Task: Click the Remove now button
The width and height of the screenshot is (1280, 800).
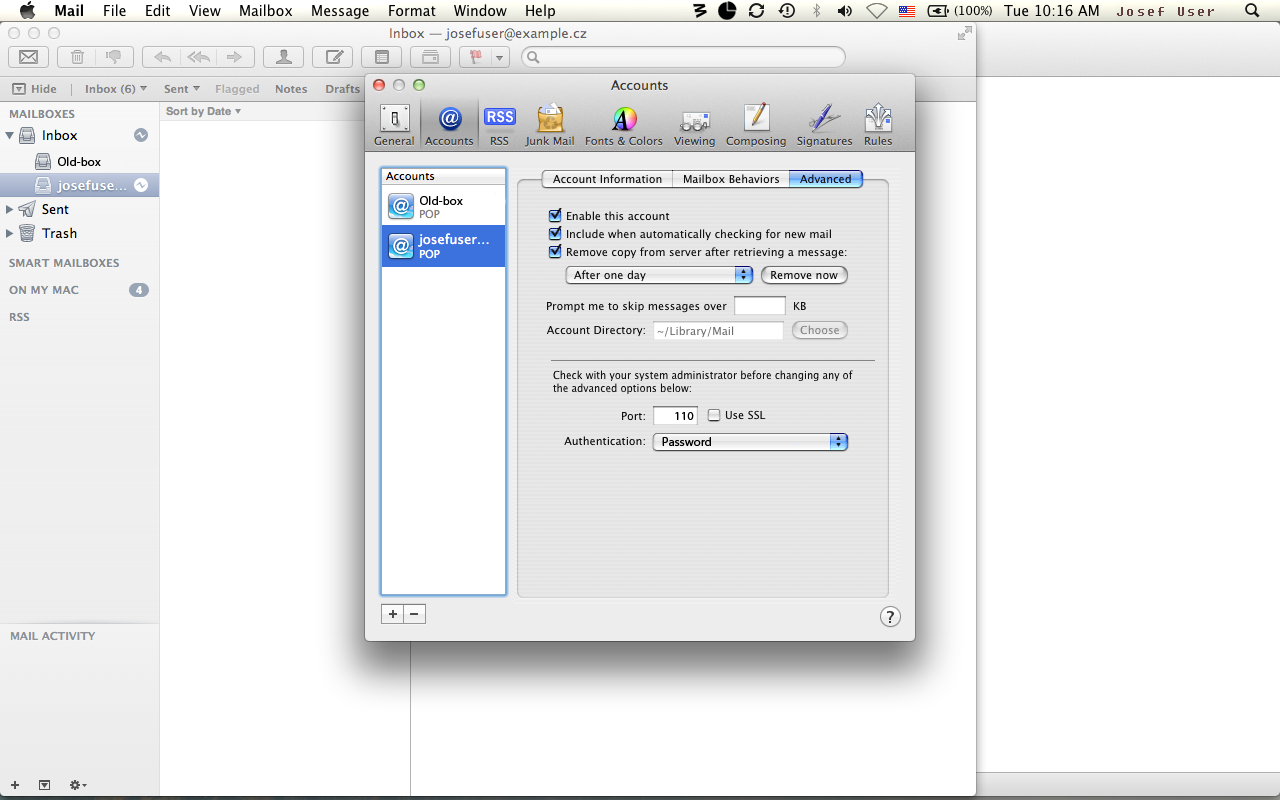Action: pos(804,275)
